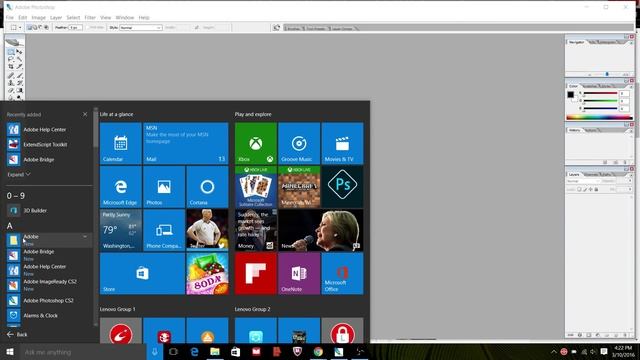Viewport: 640px width, 360px height.
Task: Select the History Brush tool
Action: coord(19,83)
